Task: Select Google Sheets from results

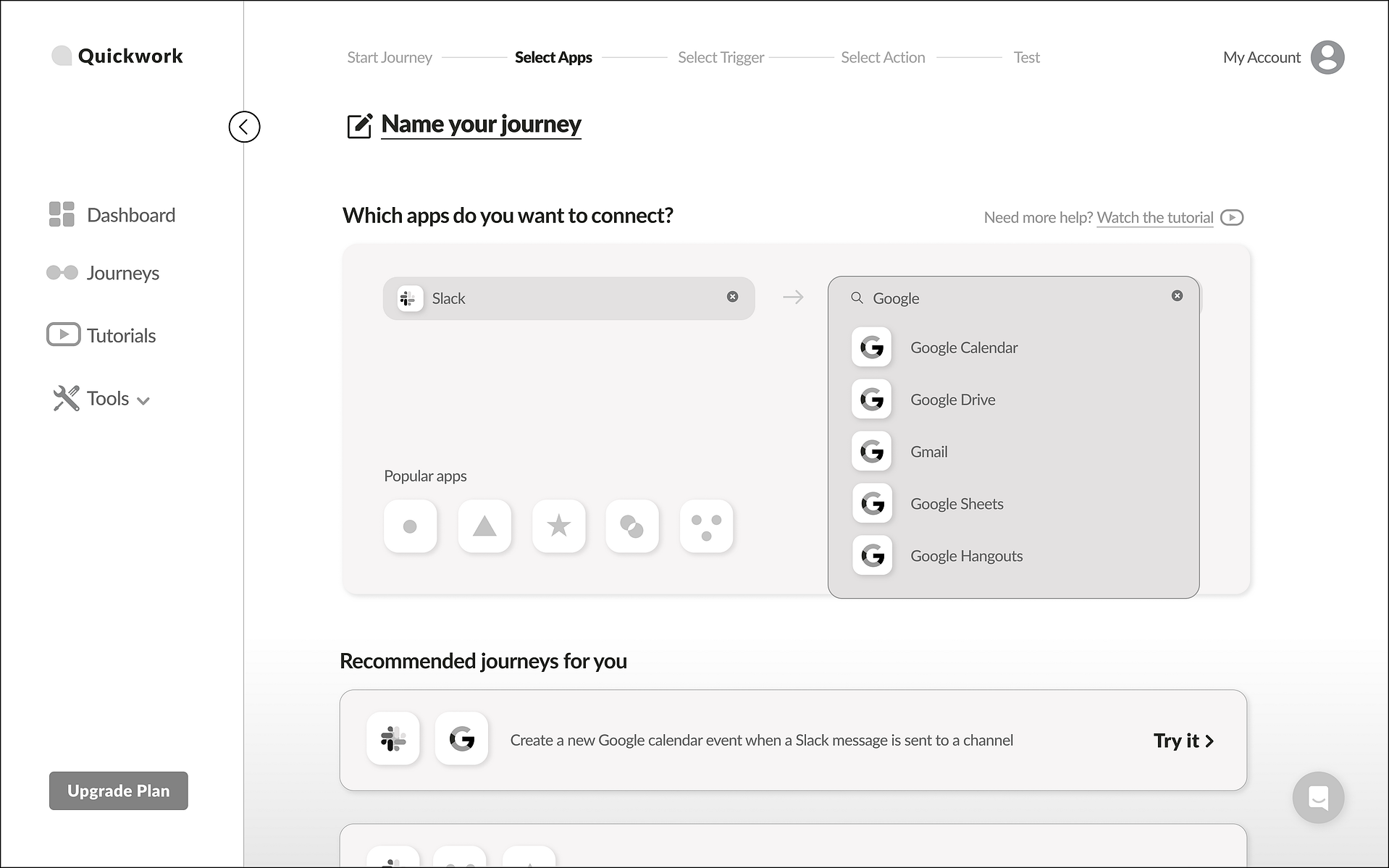Action: 1013,504
